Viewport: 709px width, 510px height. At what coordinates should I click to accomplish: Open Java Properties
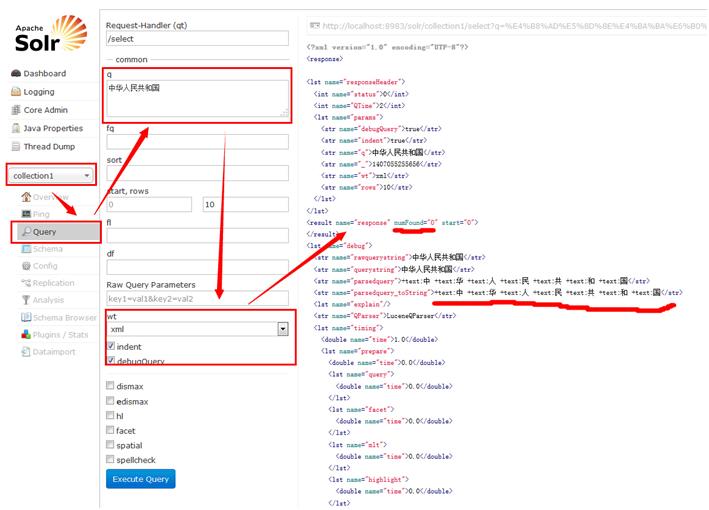53,128
